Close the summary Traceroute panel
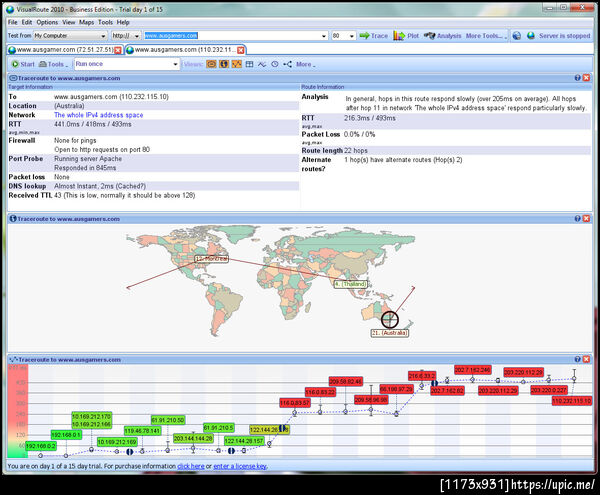The image size is (600, 495). pos(586,78)
